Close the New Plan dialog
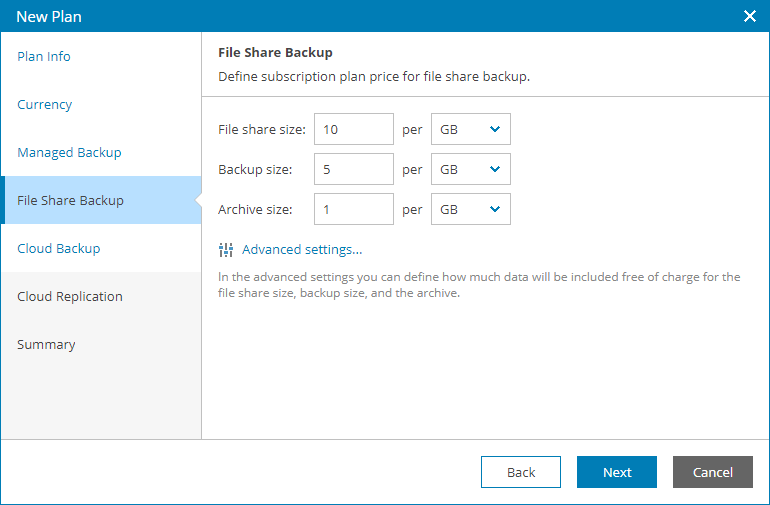Viewport: 770px width, 505px height. [x=750, y=16]
